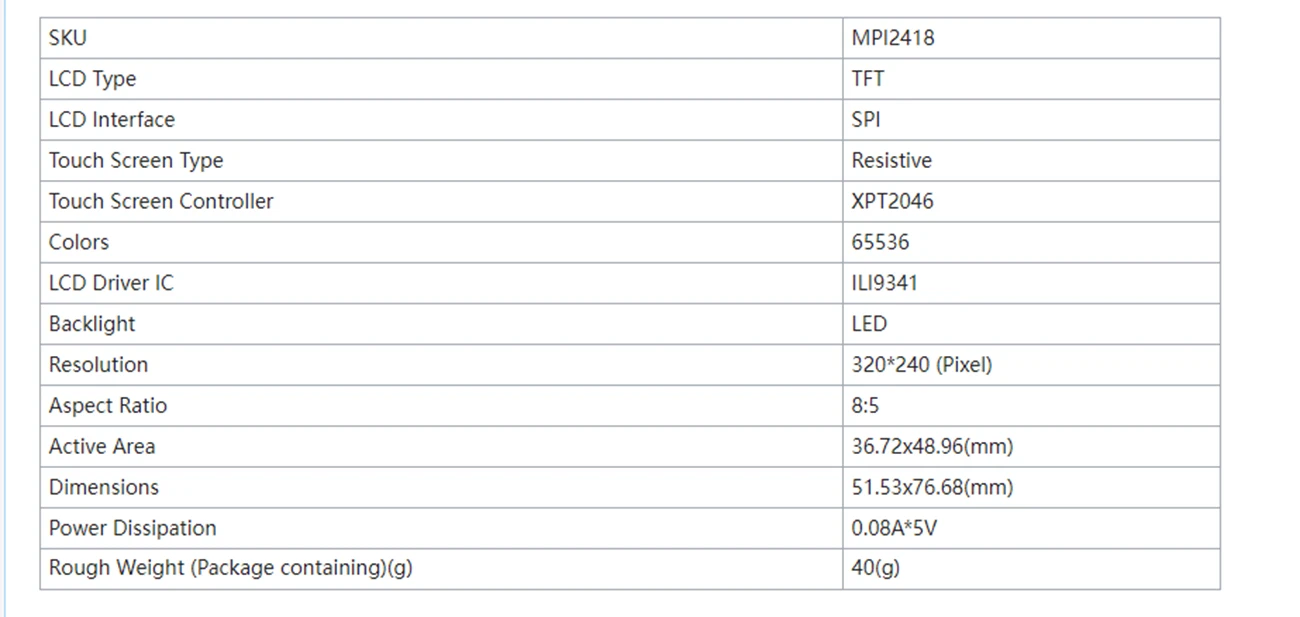Click the Aspect Ratio 8:5 value
Screen dimensions: 1300x617
tap(866, 406)
